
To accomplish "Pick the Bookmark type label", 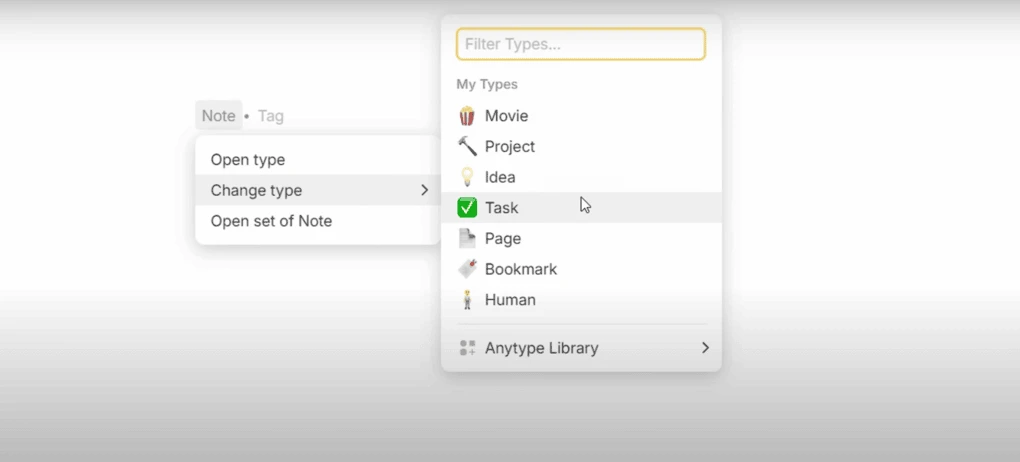I will pyautogui.click(x=521, y=269).
